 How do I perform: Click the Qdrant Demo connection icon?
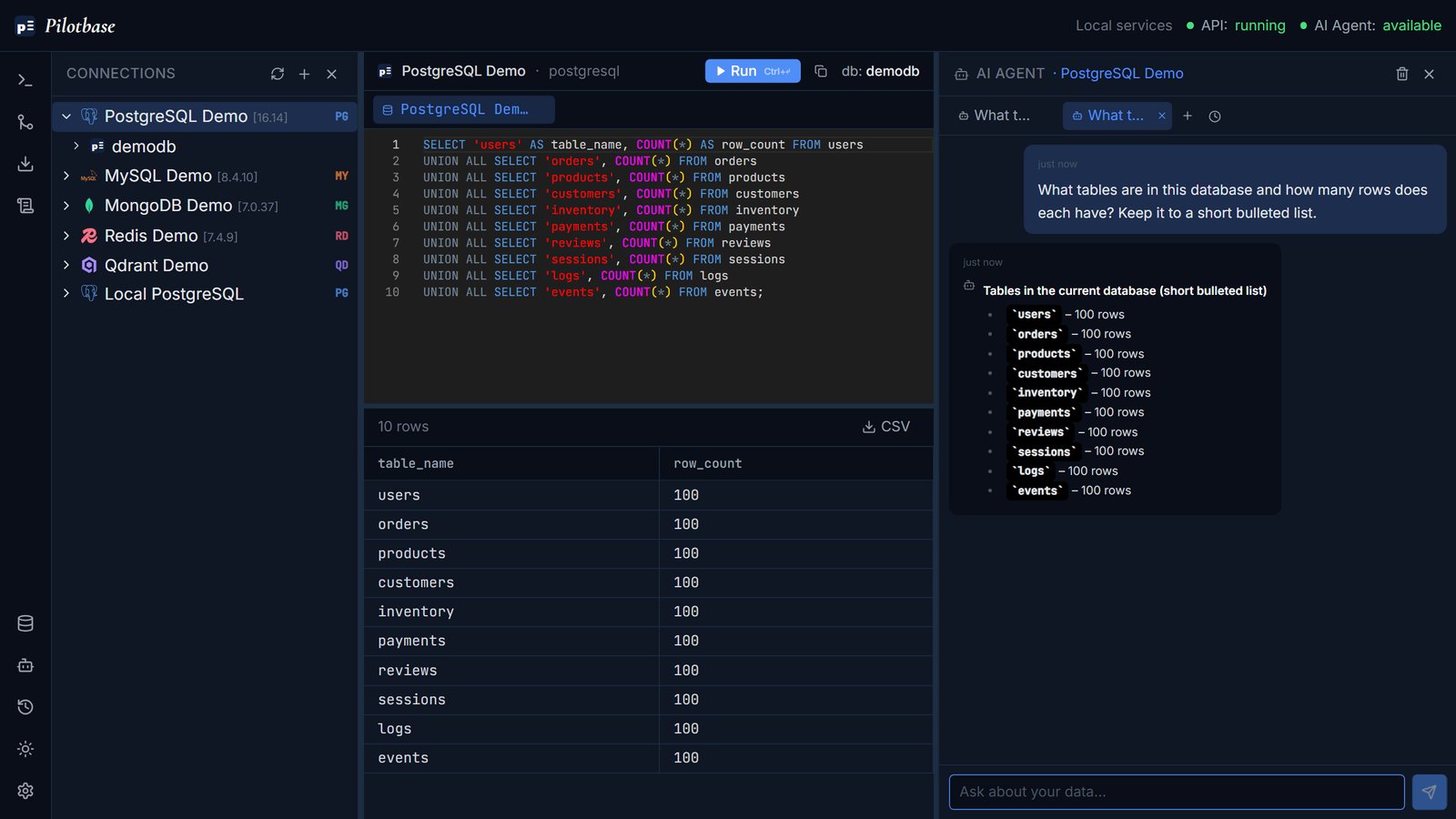(89, 265)
